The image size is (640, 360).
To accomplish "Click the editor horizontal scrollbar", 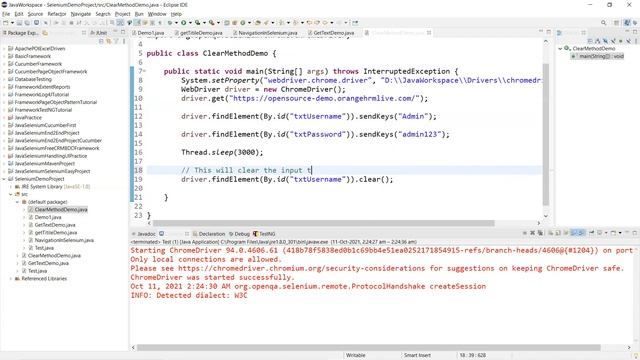I will click(323, 223).
